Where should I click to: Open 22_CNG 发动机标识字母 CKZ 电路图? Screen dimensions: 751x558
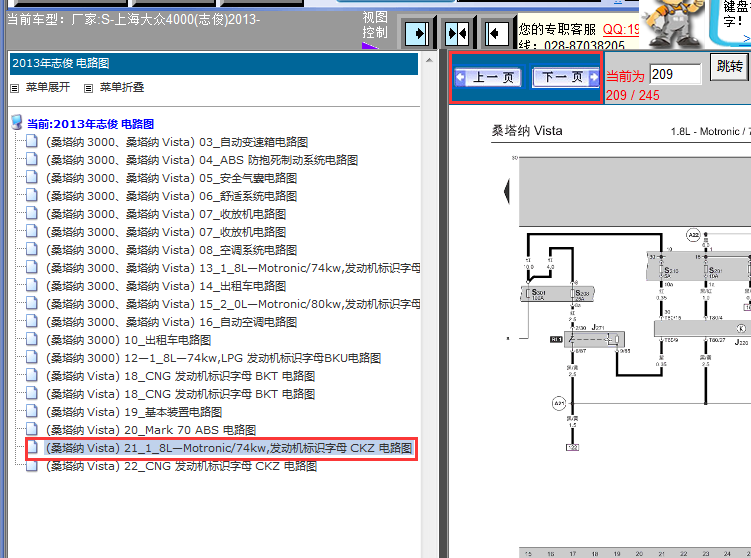182,466
